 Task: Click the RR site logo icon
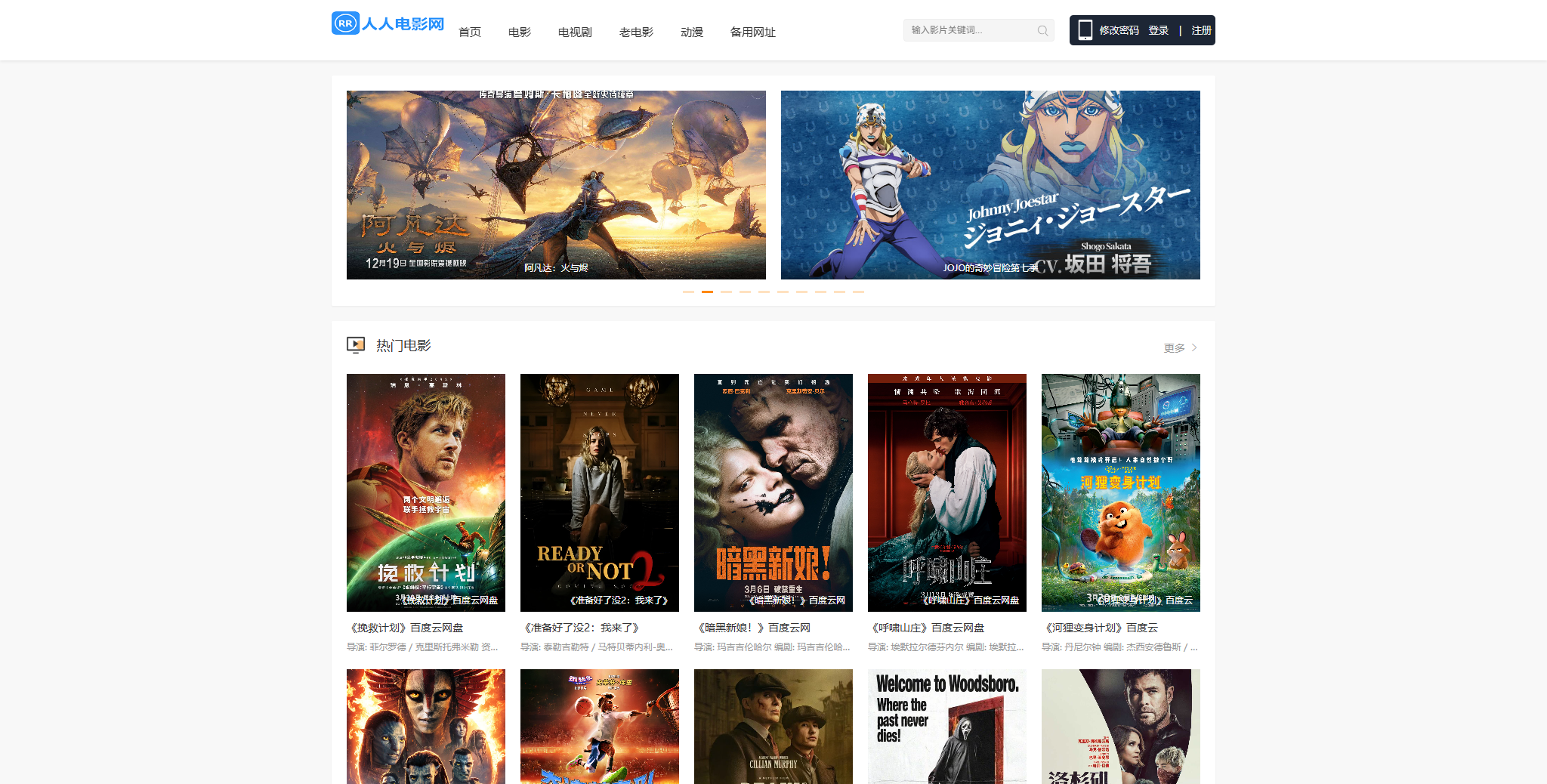pos(345,23)
